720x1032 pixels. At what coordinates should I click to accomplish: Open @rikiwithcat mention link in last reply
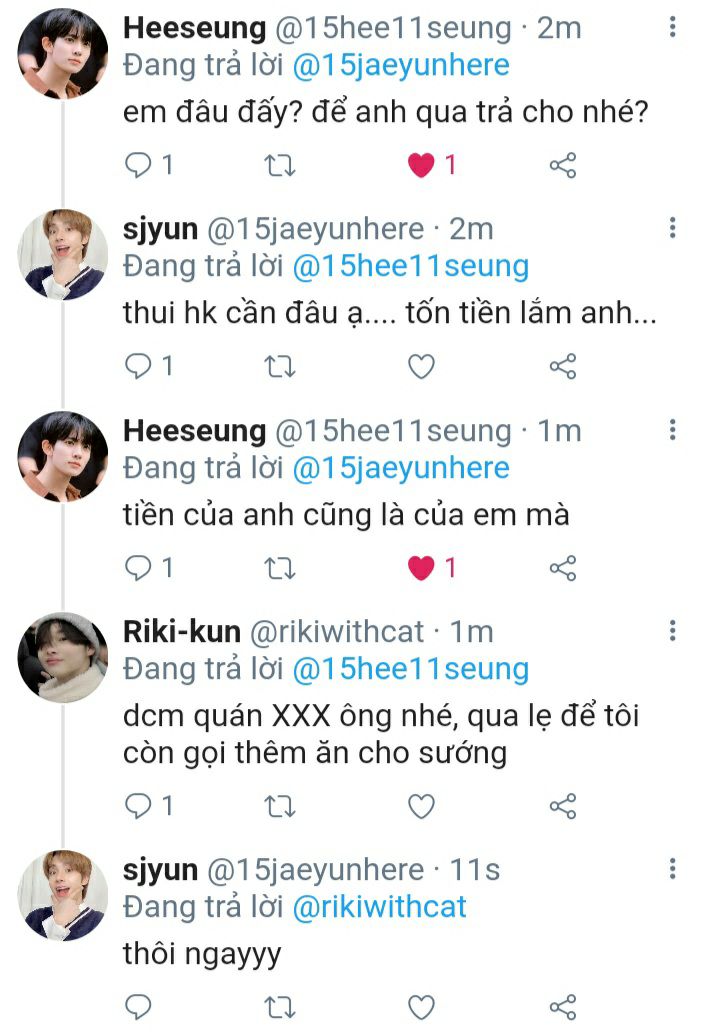pyautogui.click(x=379, y=907)
